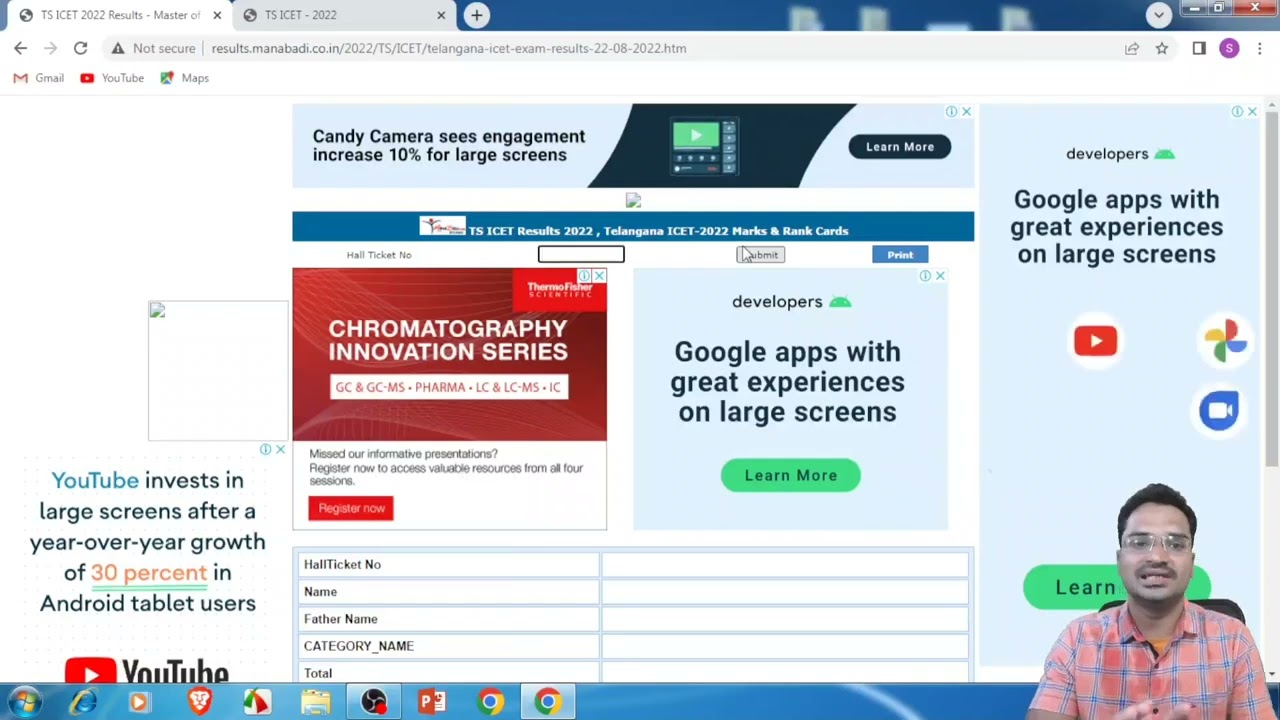This screenshot has height=720, width=1280.
Task: Click the Chromatography Innovation Series ad image
Action: [x=449, y=355]
